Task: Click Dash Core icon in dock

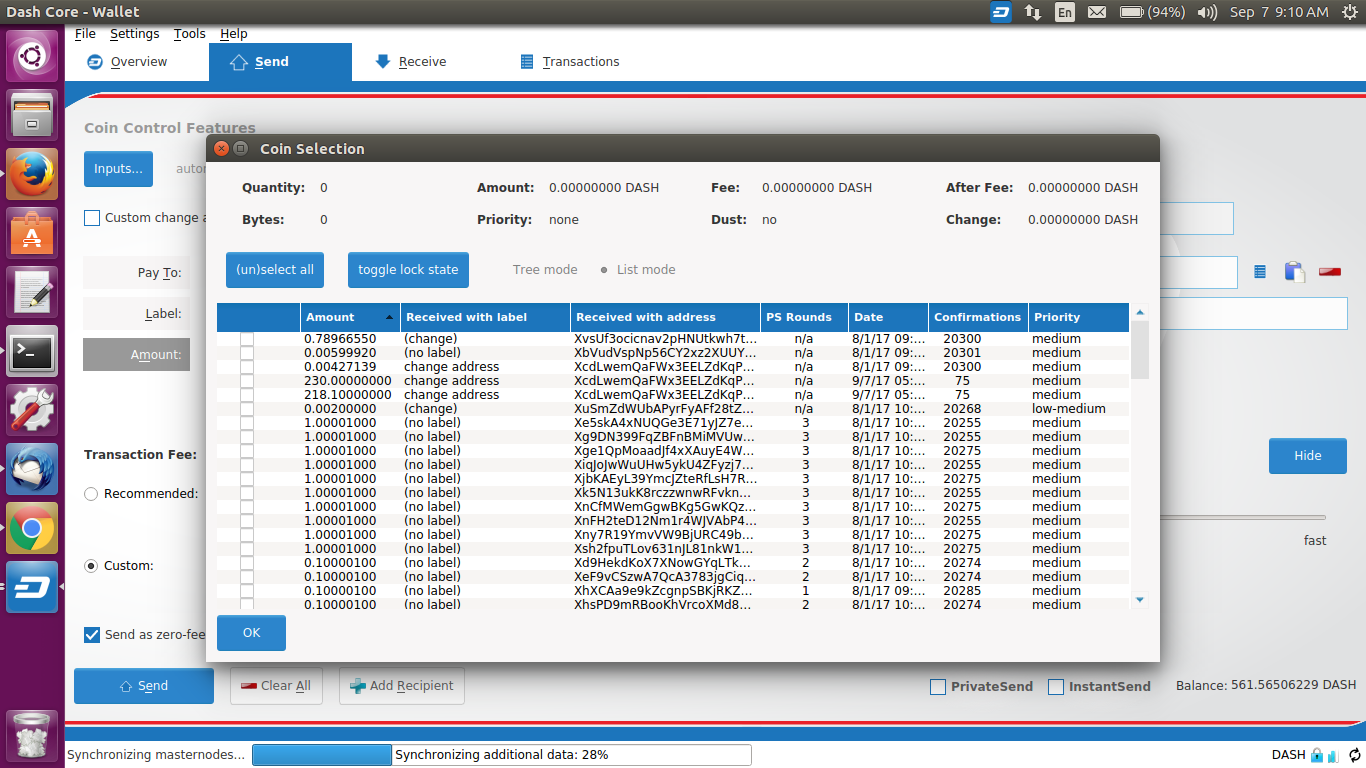Action: [32, 587]
